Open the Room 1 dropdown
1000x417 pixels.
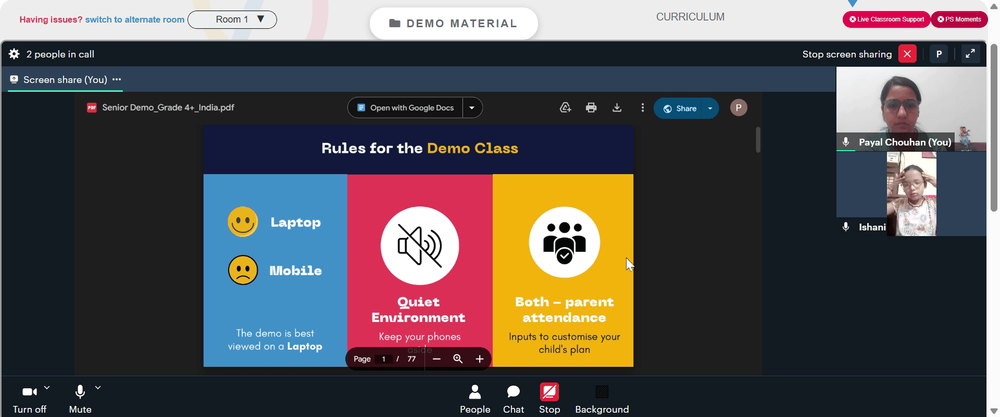pyautogui.click(x=232, y=20)
